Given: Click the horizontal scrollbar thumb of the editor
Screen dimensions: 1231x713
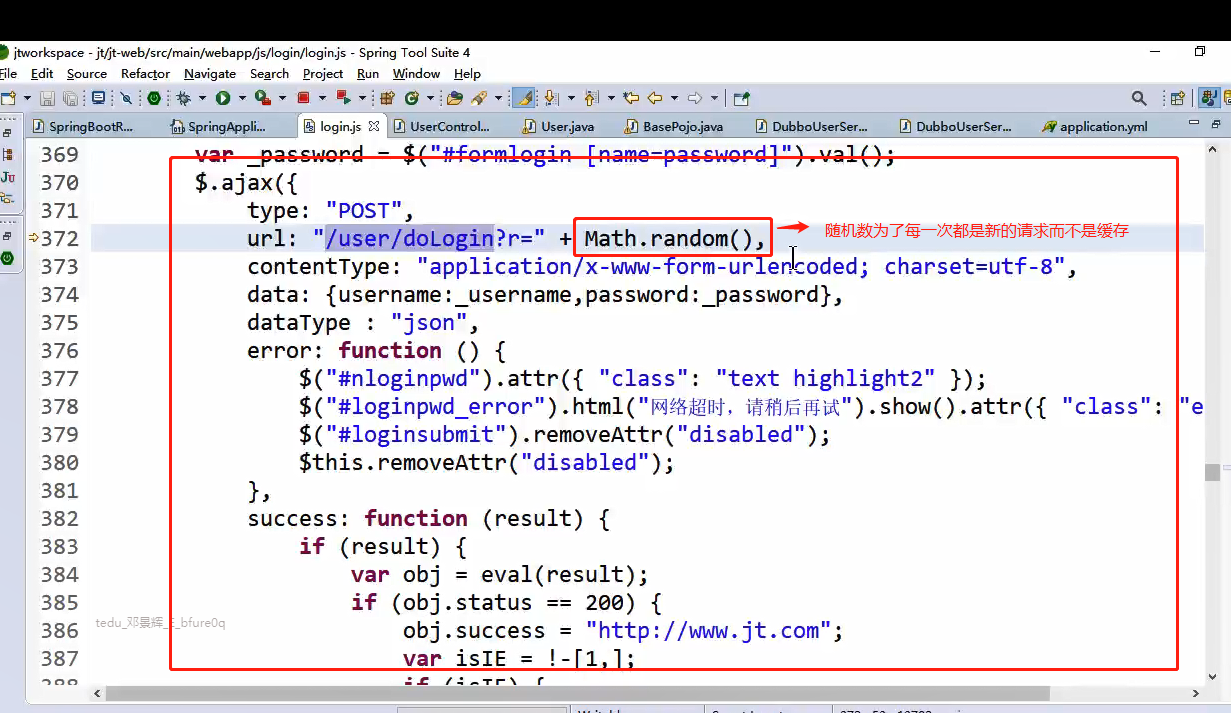Looking at the screenshot, I should [x=577, y=693].
